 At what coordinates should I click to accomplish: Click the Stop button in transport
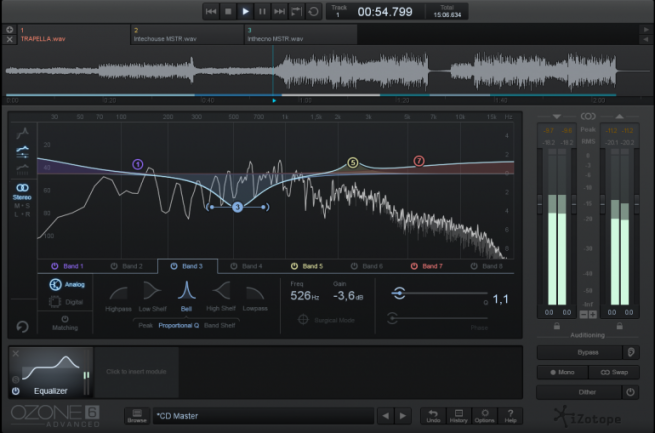228,11
